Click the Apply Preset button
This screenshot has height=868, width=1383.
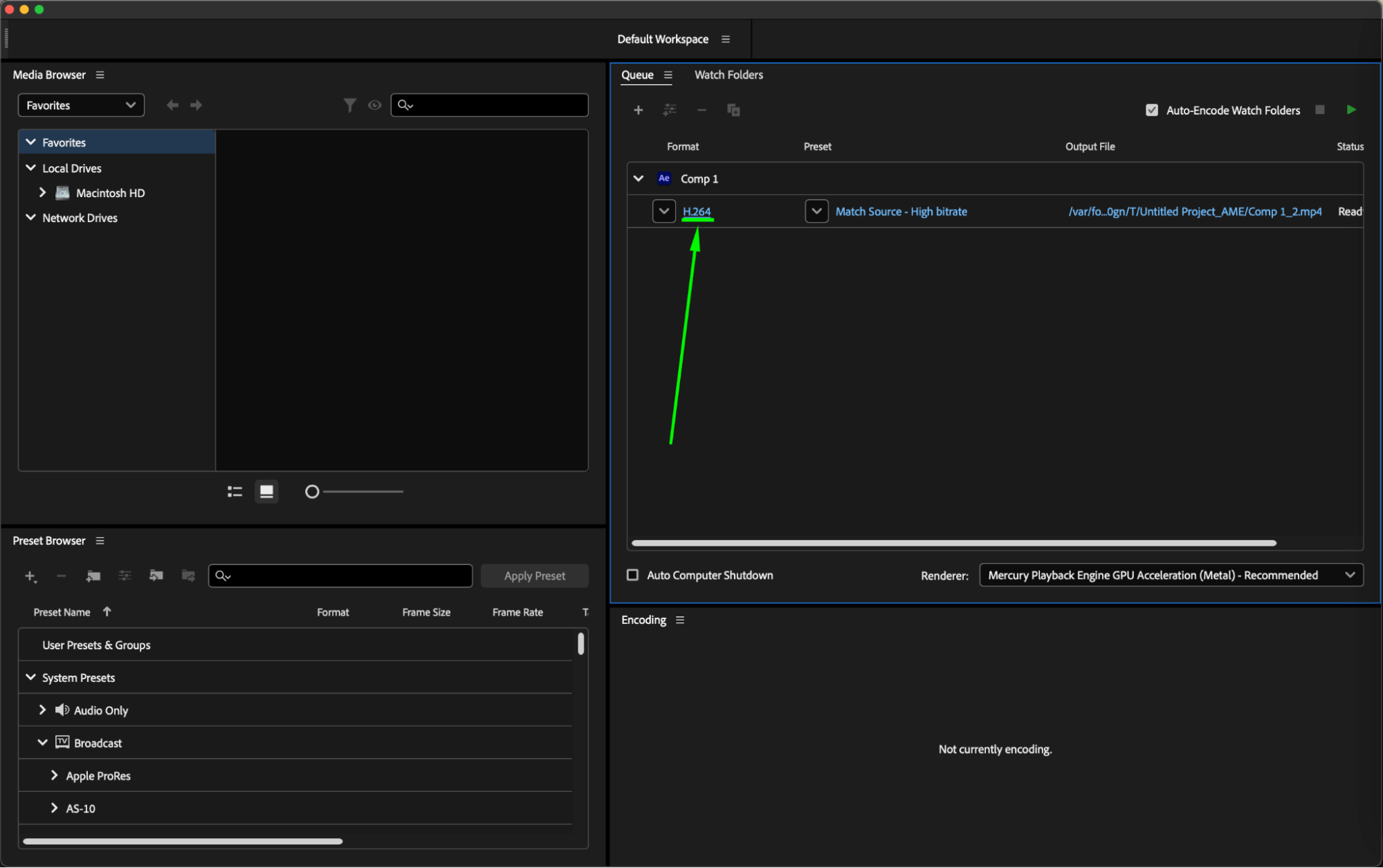tap(534, 575)
